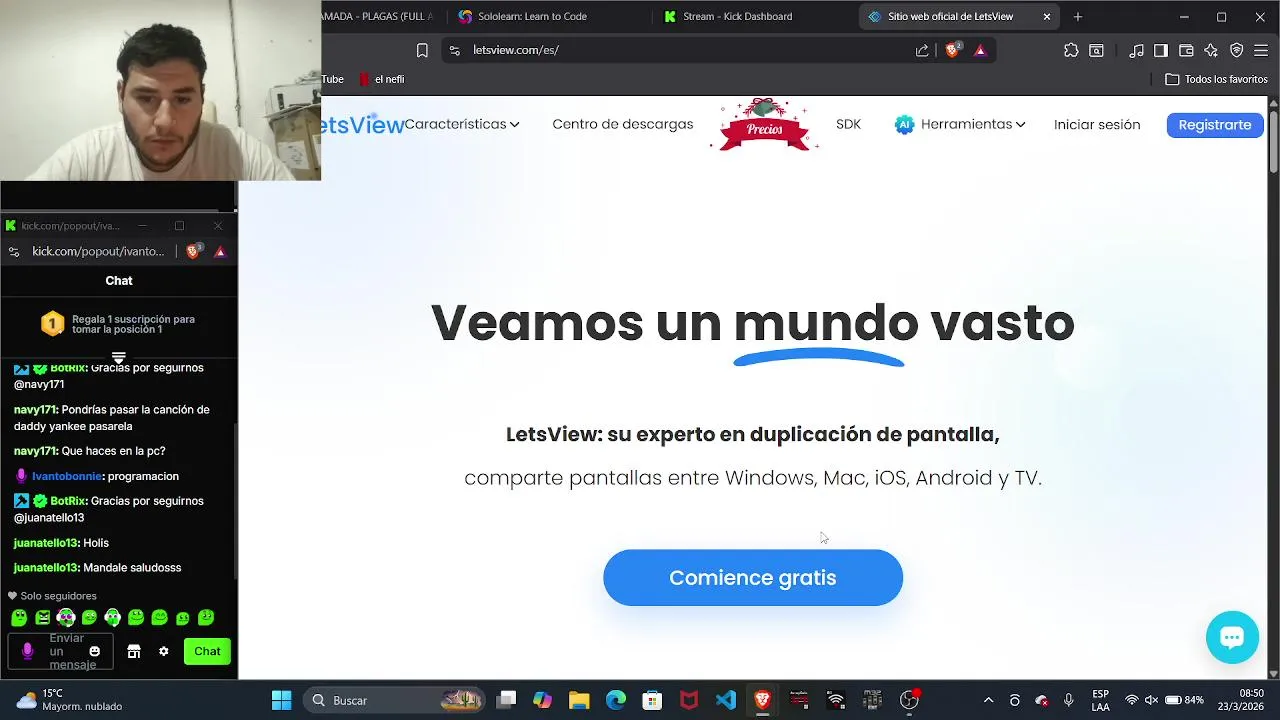Open Brave Shields lion icon in address bar
The height and width of the screenshot is (720, 1280).
click(952, 50)
